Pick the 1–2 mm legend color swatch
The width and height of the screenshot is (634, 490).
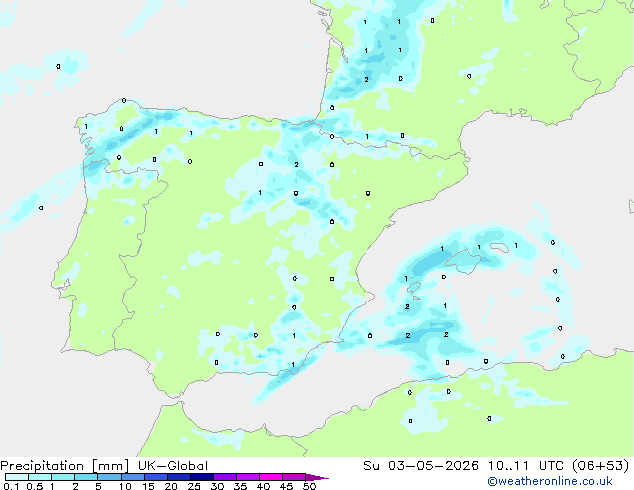click(x=63, y=477)
